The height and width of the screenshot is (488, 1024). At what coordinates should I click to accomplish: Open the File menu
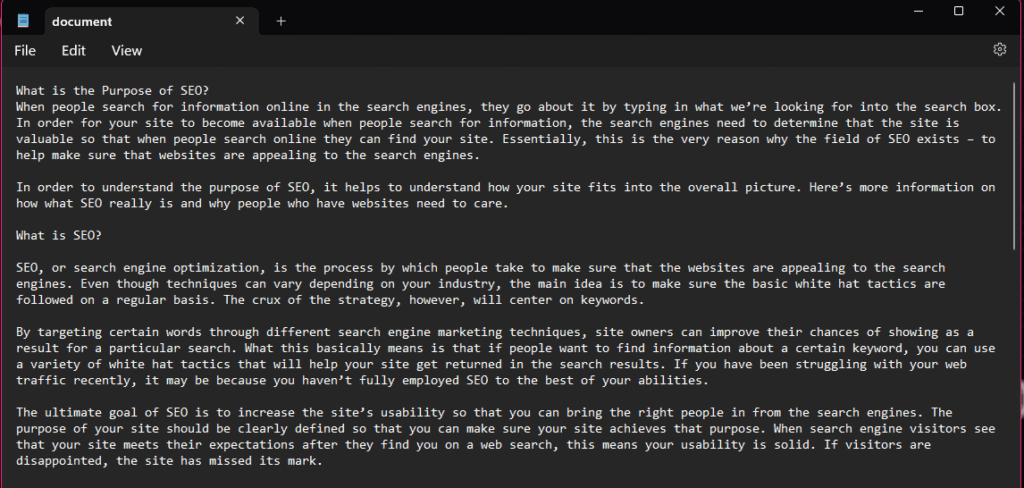[25, 50]
